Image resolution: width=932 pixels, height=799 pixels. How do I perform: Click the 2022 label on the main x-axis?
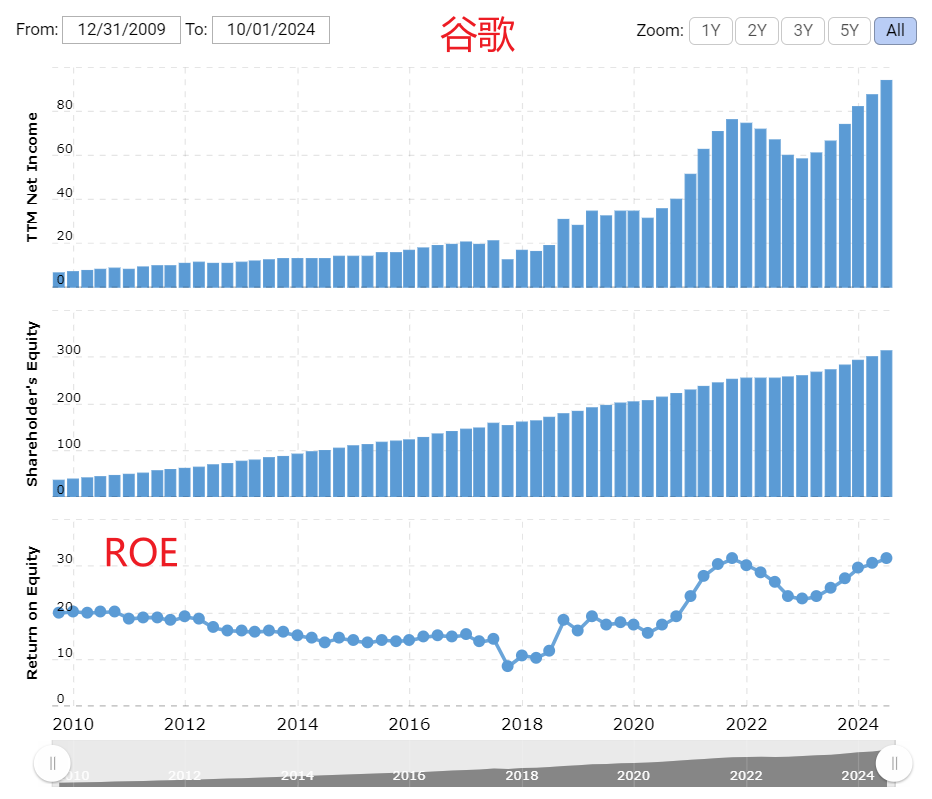pos(747,724)
